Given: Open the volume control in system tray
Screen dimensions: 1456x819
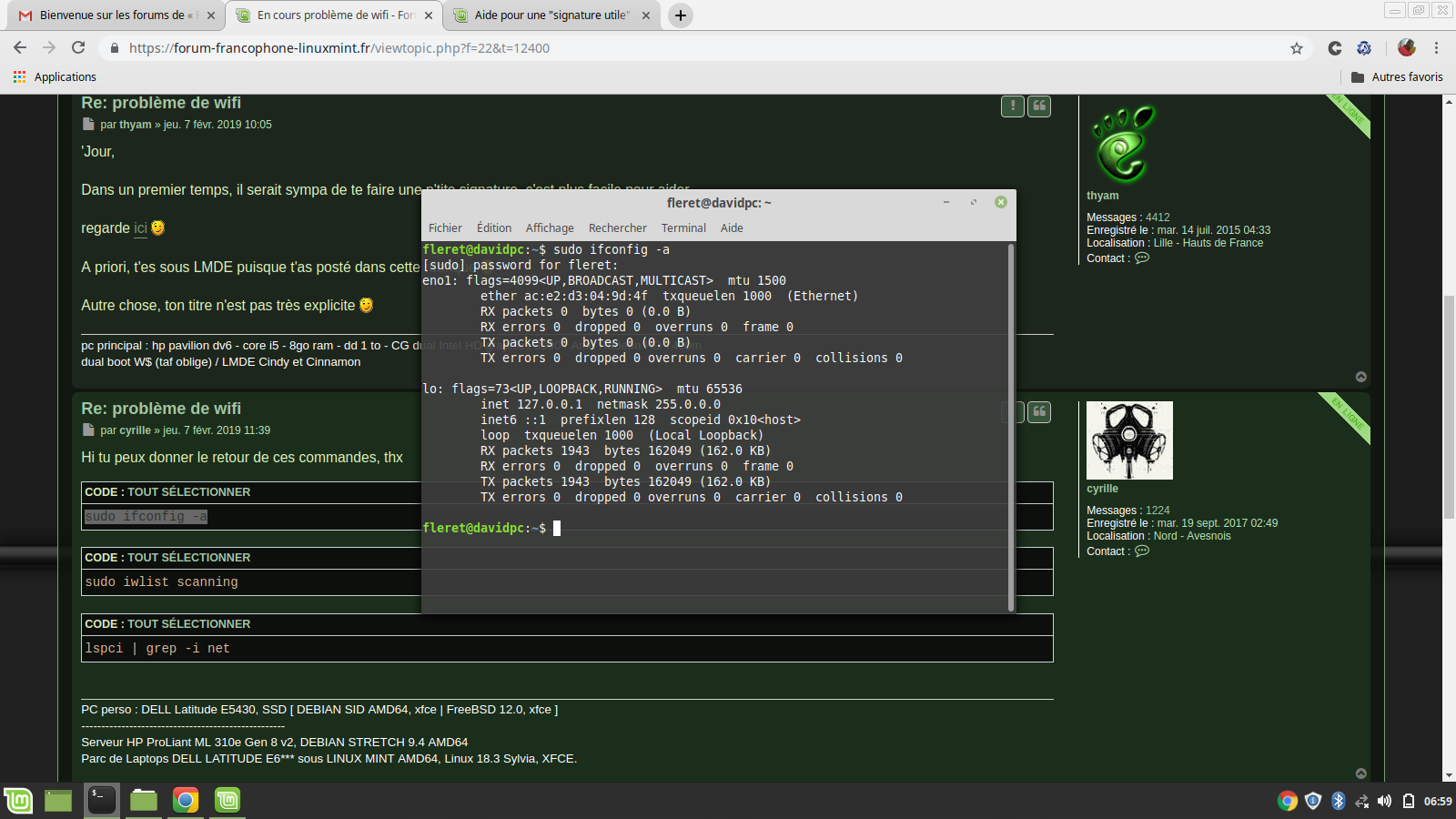Looking at the screenshot, I should tap(1384, 801).
